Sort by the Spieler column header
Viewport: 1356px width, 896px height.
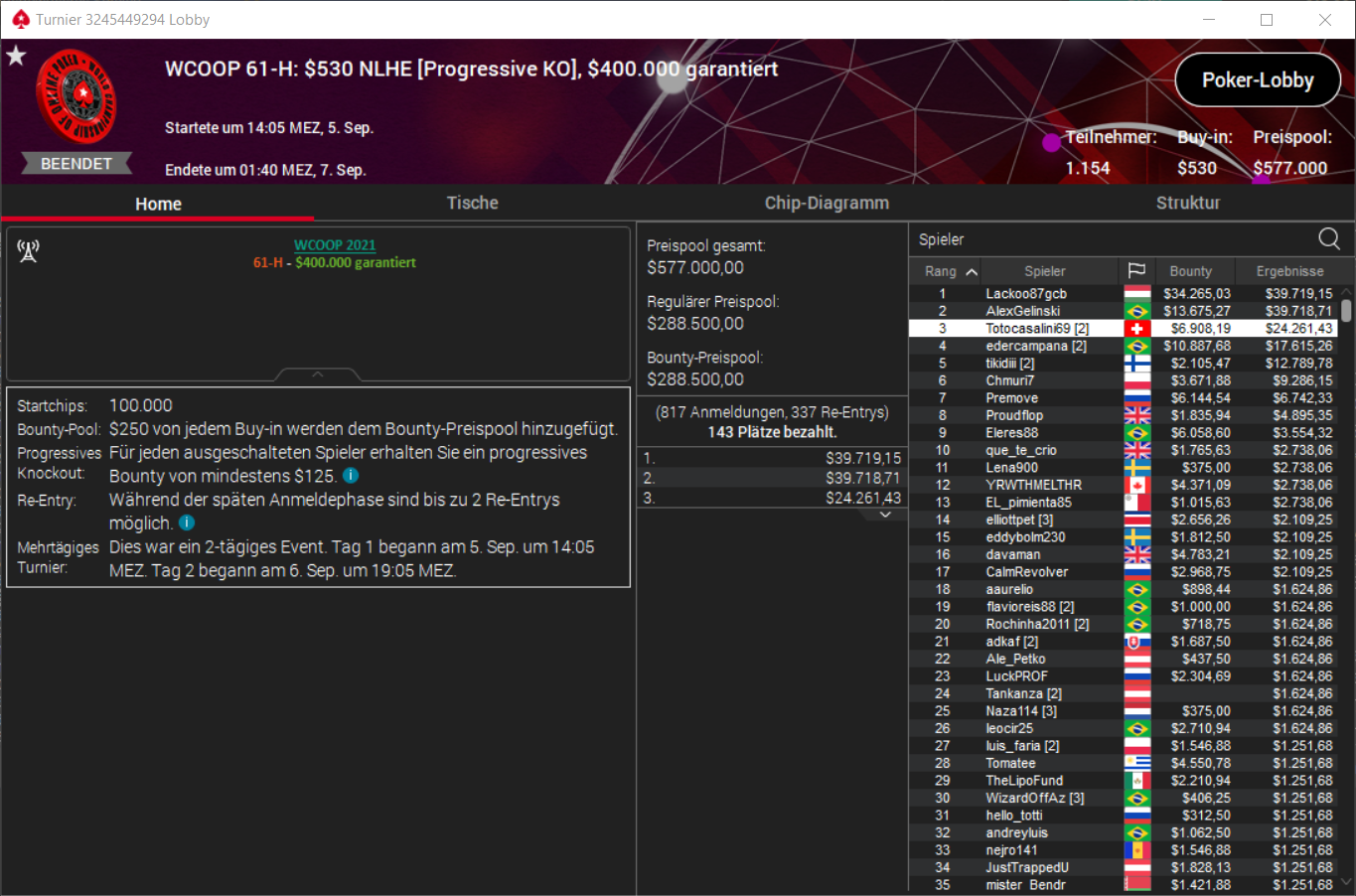click(x=1044, y=271)
